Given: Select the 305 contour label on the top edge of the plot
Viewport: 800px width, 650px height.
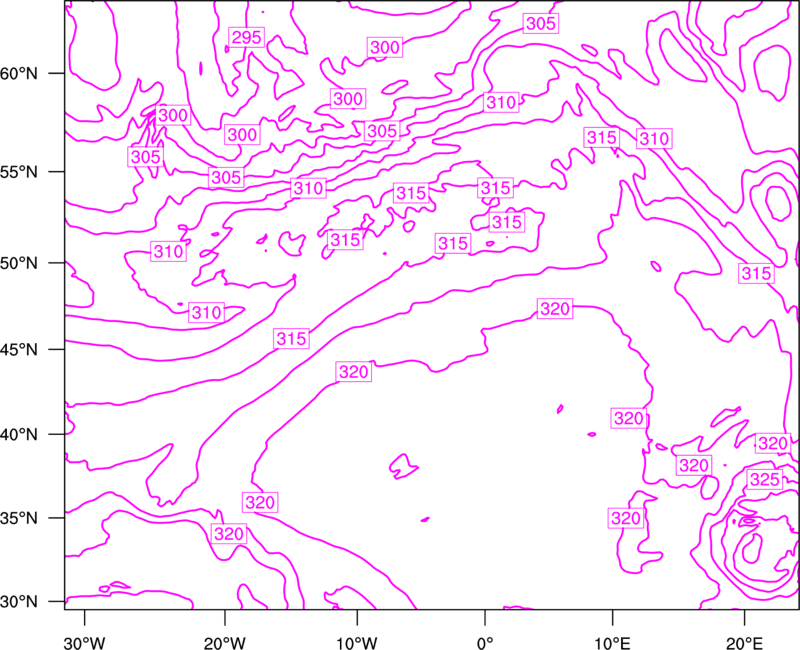Looking at the screenshot, I should point(540,23).
